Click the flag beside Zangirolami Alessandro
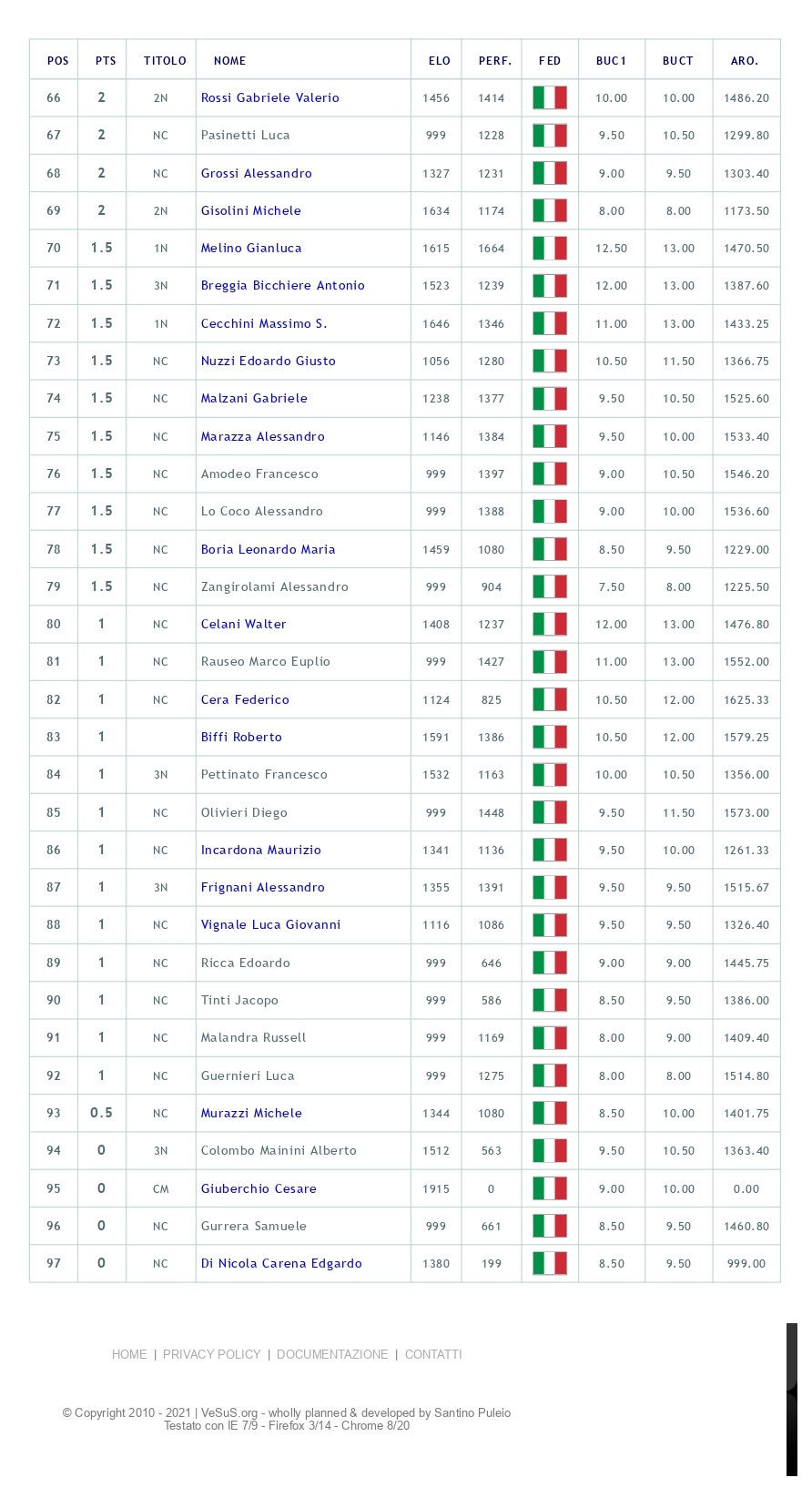 pyautogui.click(x=550, y=586)
